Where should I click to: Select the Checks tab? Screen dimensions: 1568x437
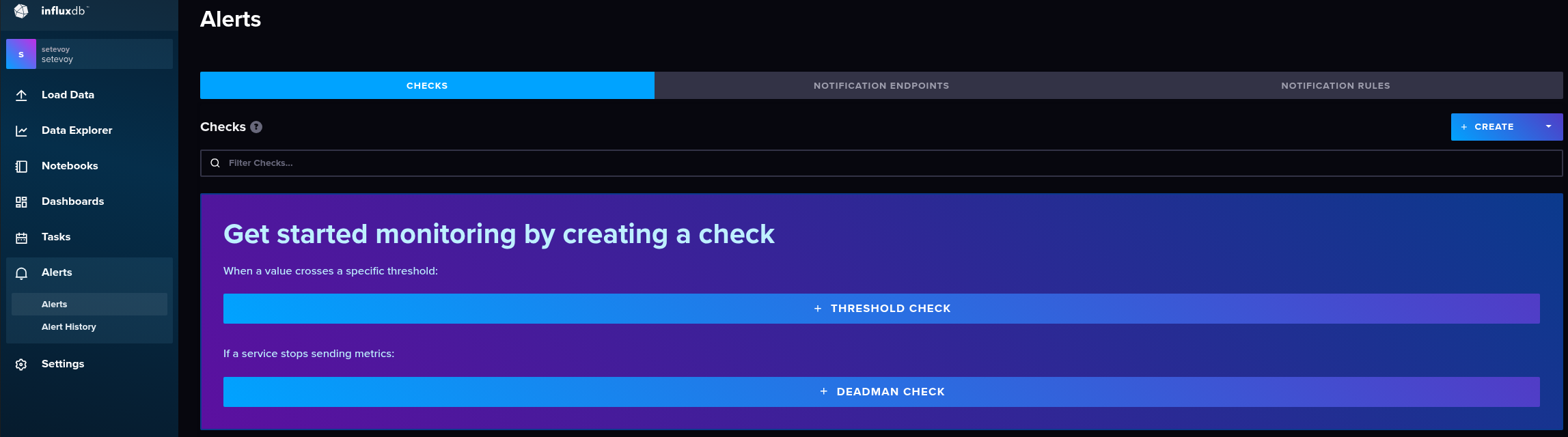pos(427,86)
